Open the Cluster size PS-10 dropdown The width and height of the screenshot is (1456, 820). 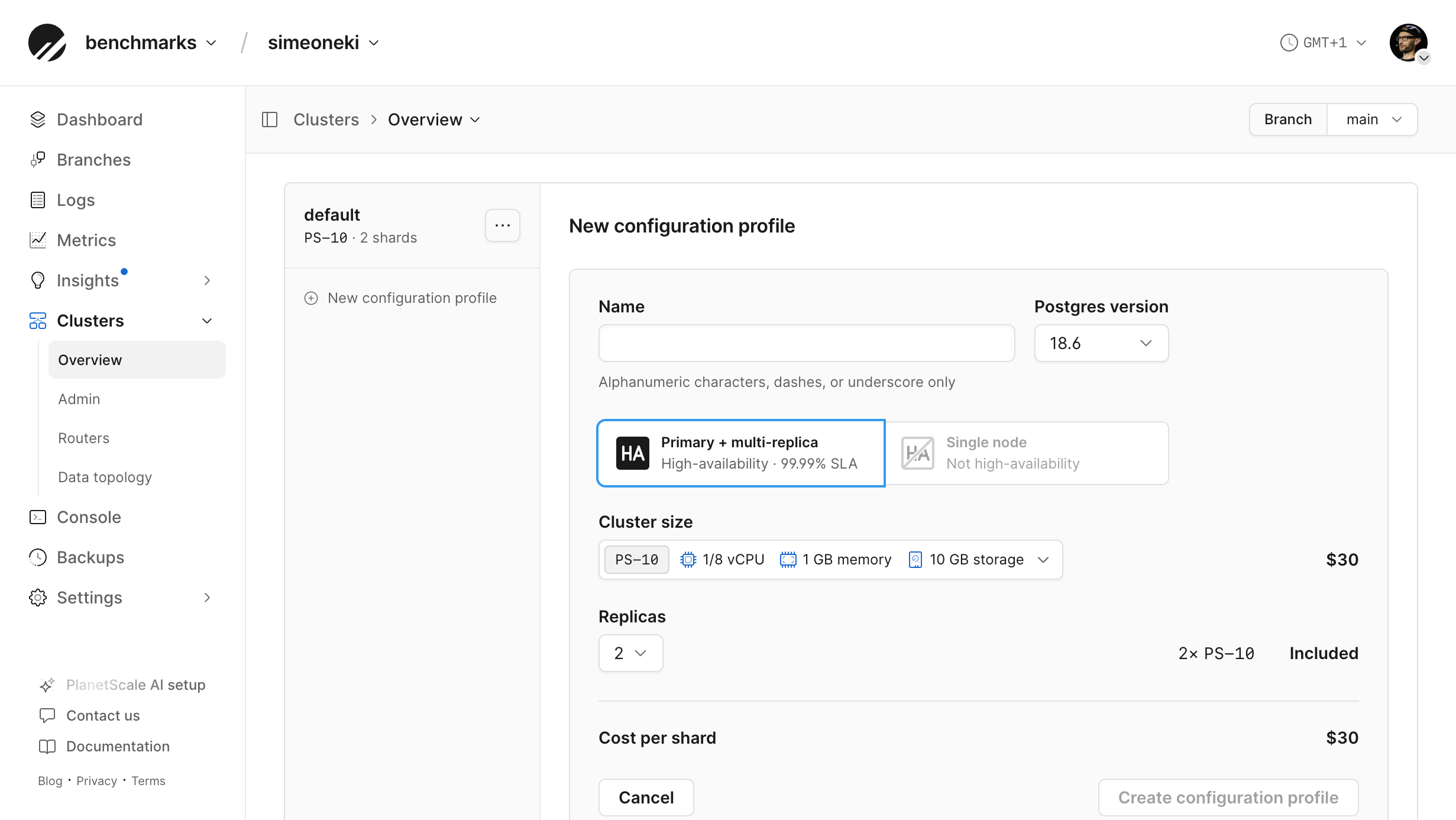pos(830,560)
